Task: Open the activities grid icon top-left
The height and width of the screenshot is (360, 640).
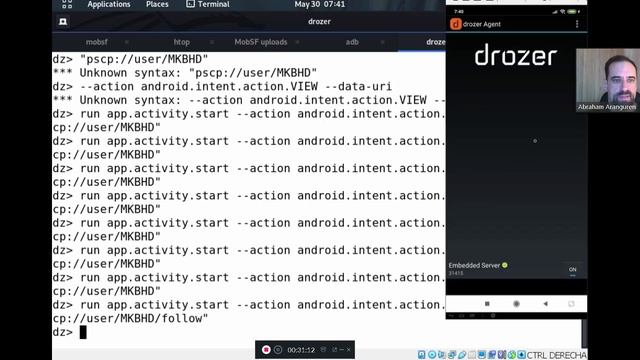Action: tap(67, 4)
